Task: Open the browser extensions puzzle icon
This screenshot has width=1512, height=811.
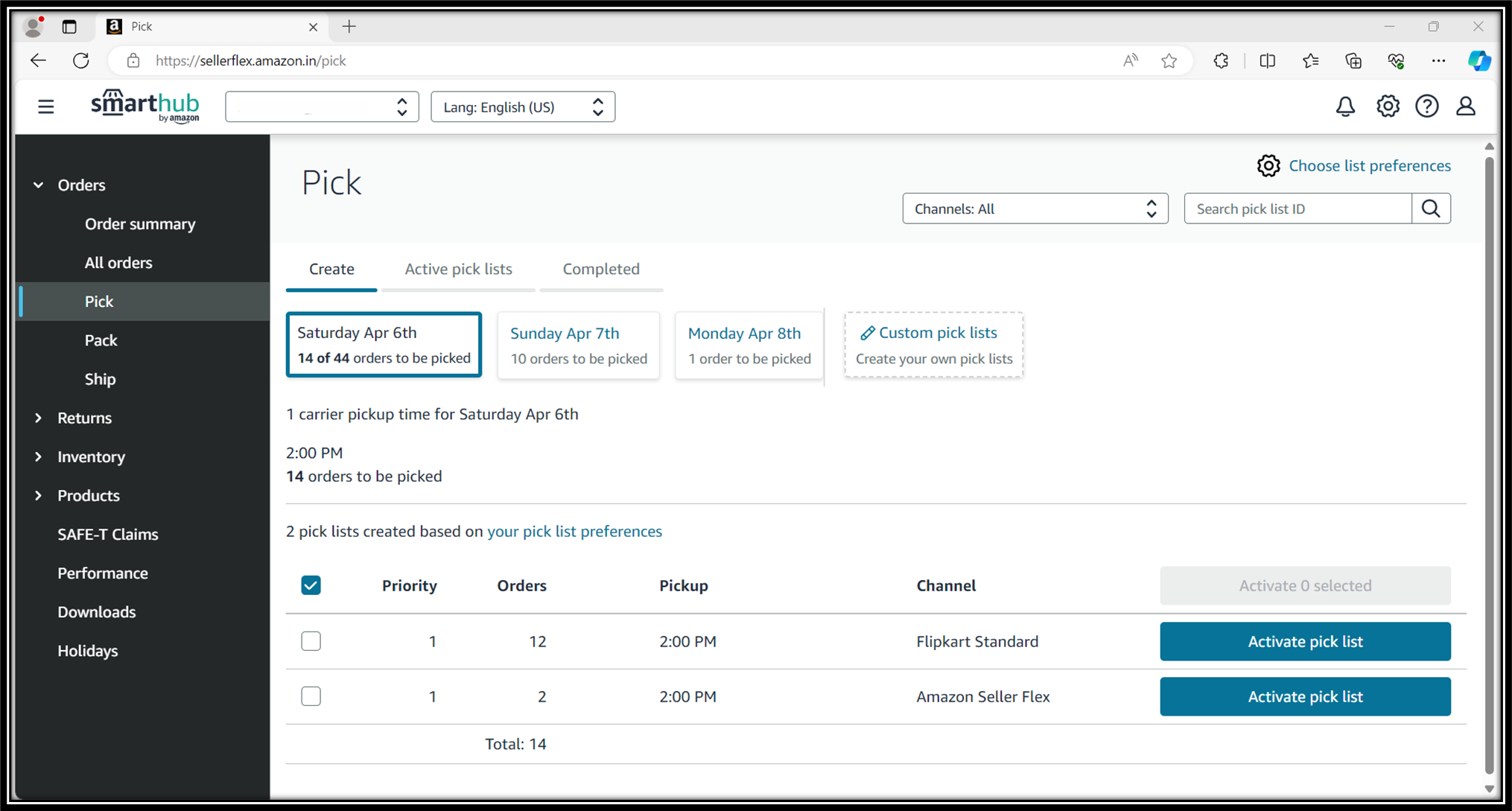Action: [x=1221, y=61]
